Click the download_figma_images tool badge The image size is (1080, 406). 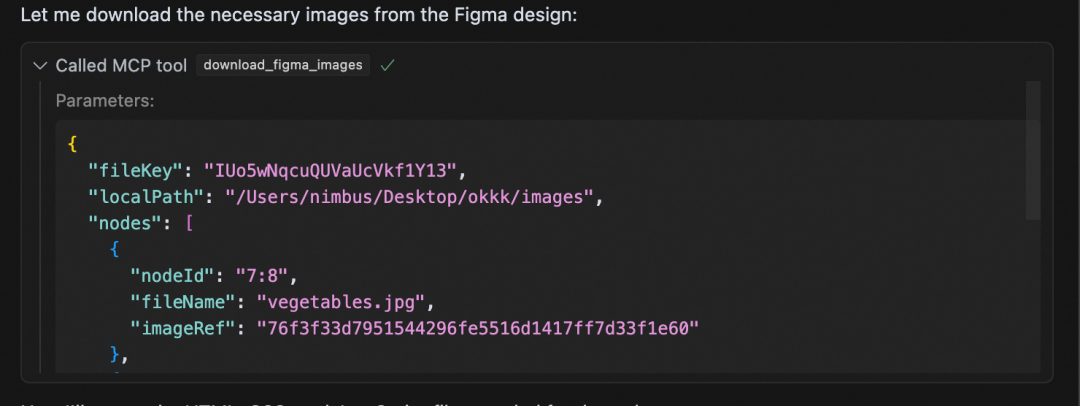tap(283, 65)
